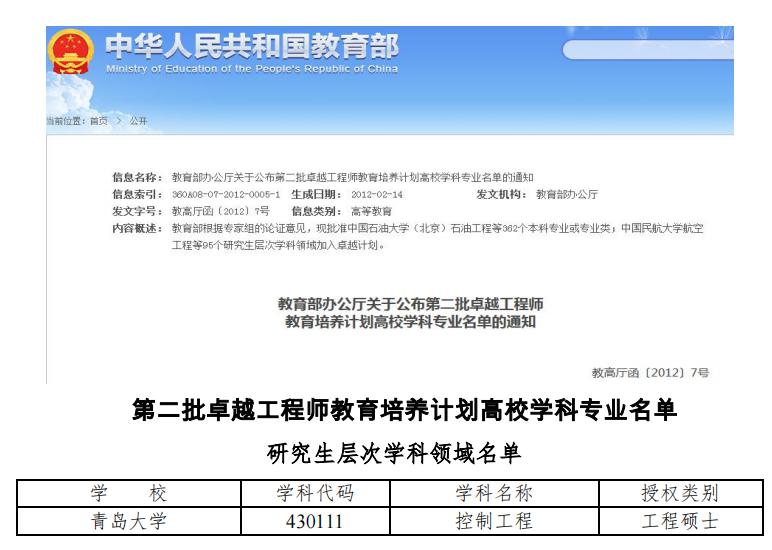Click the 信息类别 label
The image size is (772, 550).
coord(316,211)
